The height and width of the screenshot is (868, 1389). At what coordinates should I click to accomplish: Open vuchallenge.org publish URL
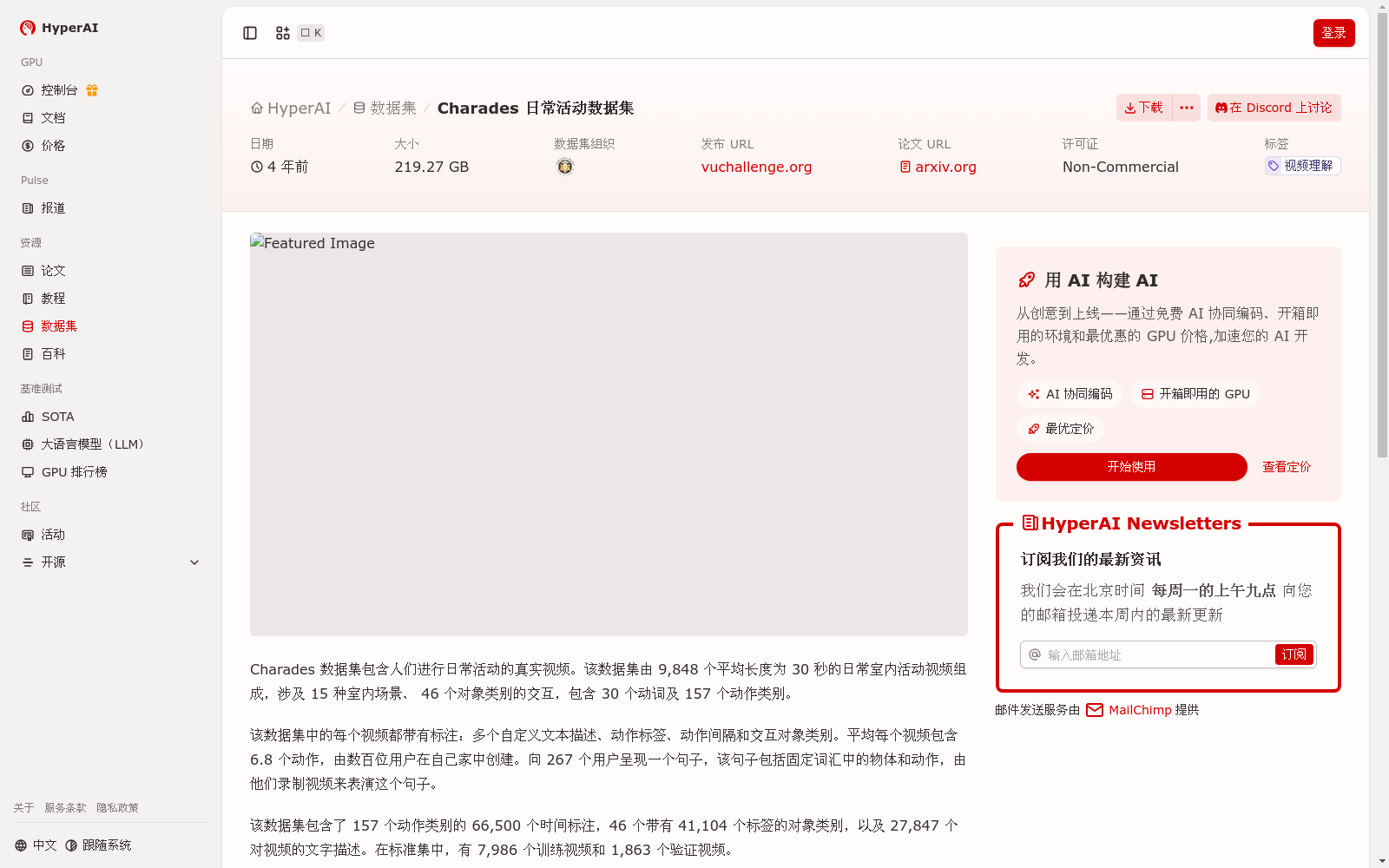click(756, 167)
